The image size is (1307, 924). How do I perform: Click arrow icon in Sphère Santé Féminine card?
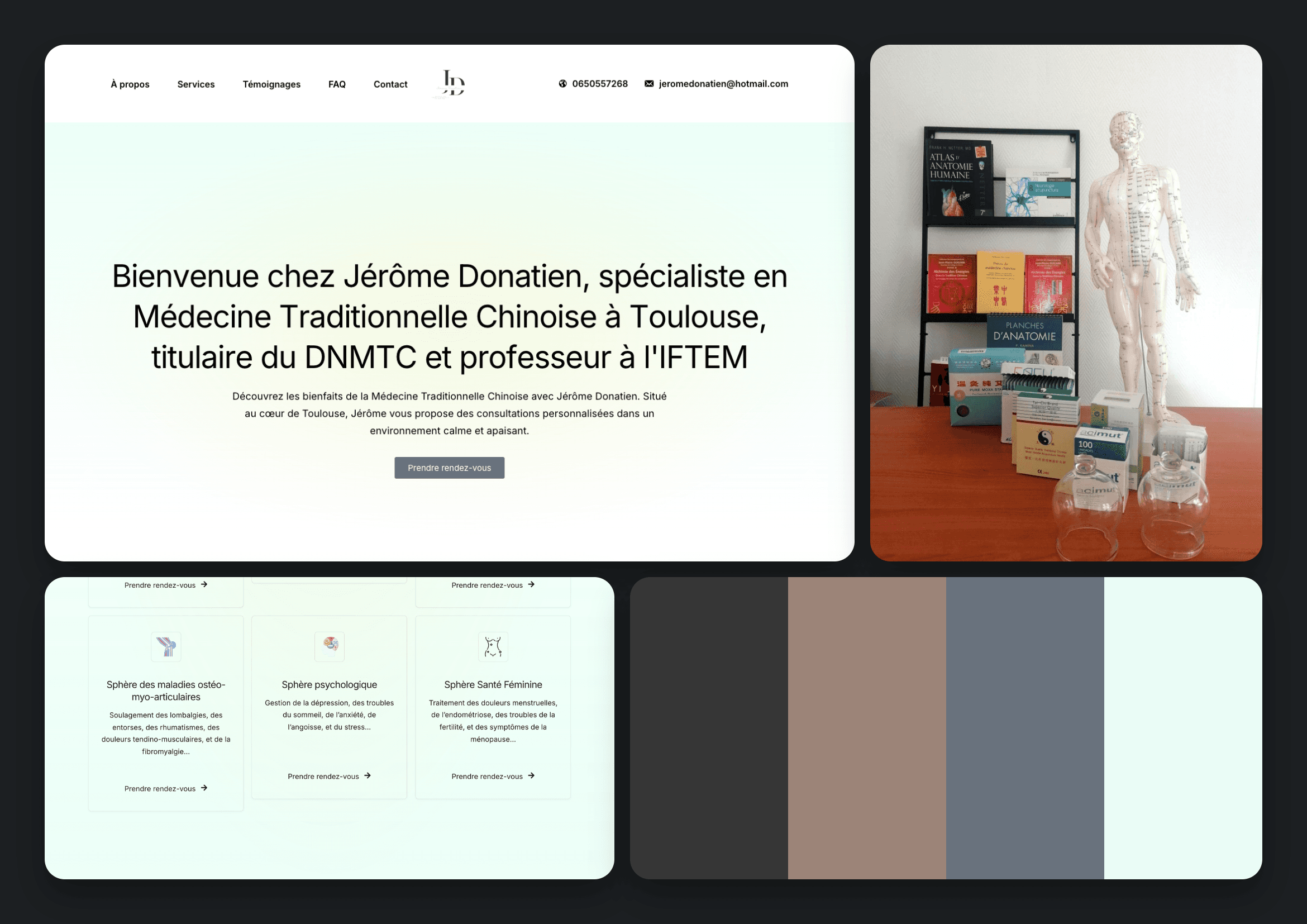point(531,775)
